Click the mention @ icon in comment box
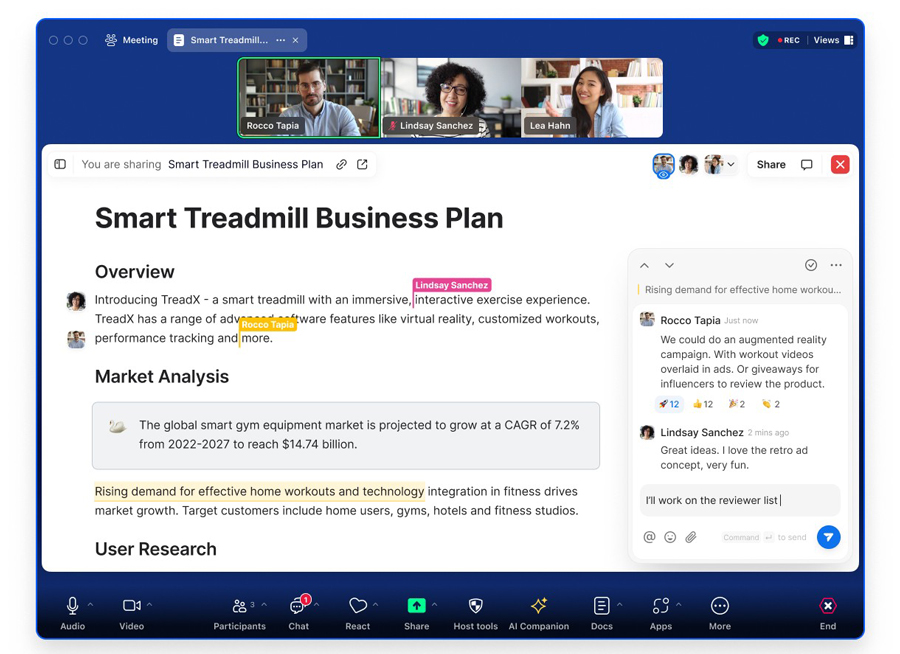900x654 pixels. pos(649,537)
